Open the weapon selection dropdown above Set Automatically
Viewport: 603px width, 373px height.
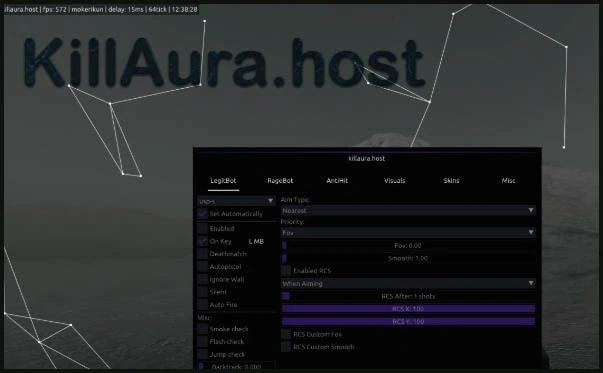(x=236, y=201)
